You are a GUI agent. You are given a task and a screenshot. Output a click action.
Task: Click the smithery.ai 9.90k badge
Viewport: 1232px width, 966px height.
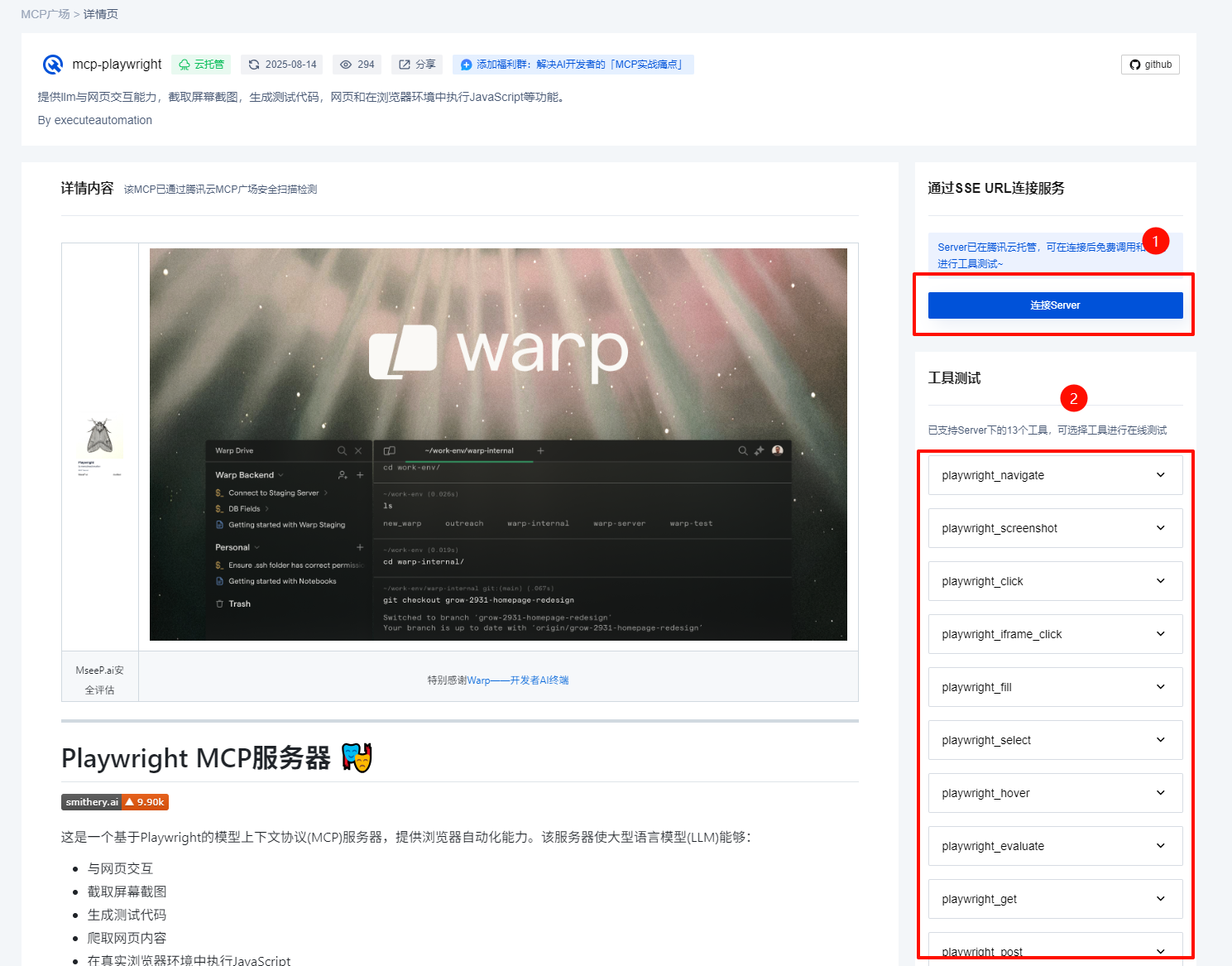click(x=115, y=802)
